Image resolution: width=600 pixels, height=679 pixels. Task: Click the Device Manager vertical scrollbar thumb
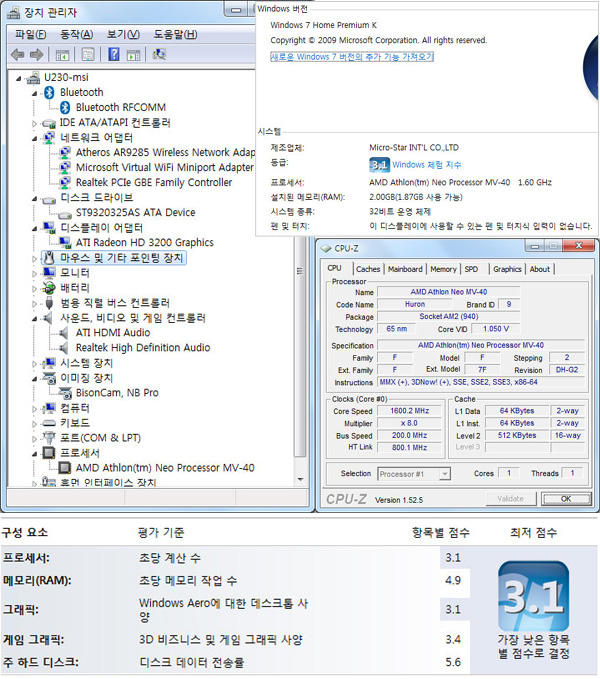(300, 347)
